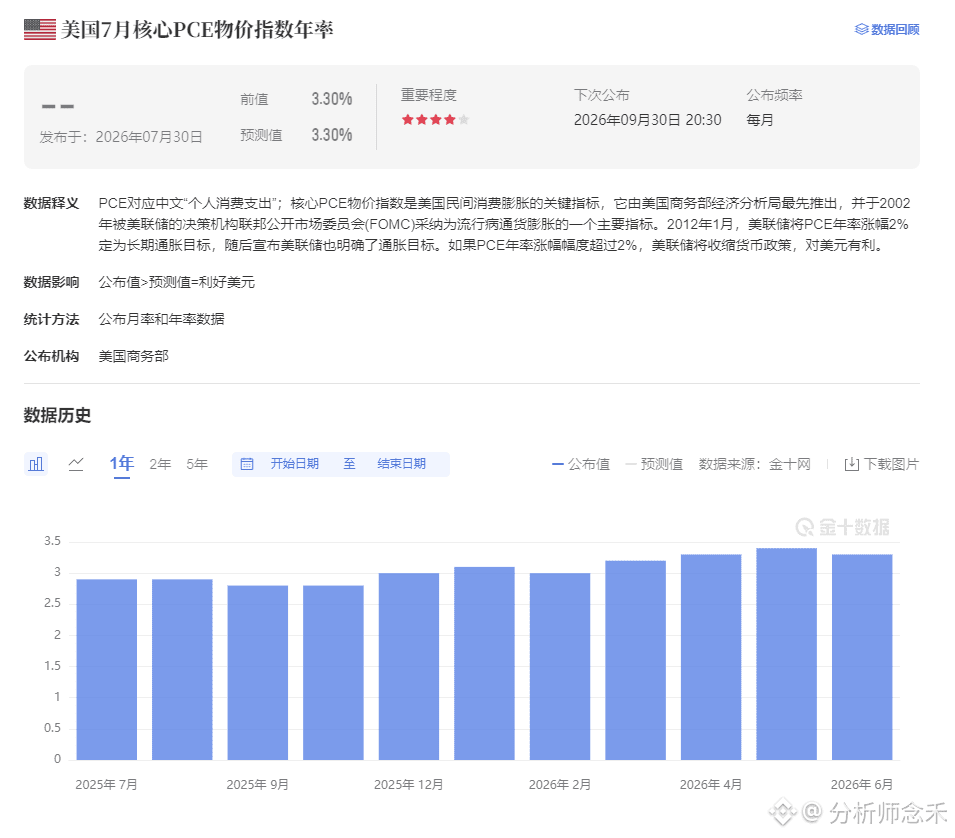Click the 公布频率 label
Screen dimensions: 955x838
(775, 95)
